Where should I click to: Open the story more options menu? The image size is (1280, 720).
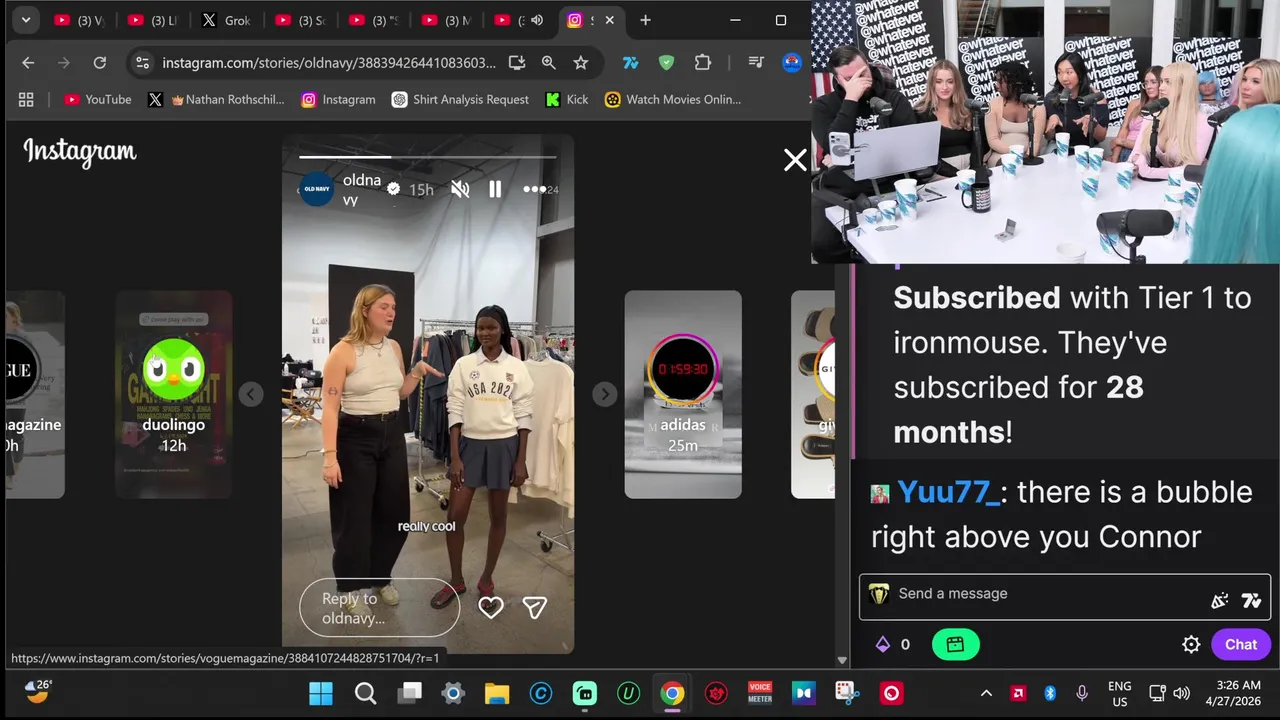[535, 189]
